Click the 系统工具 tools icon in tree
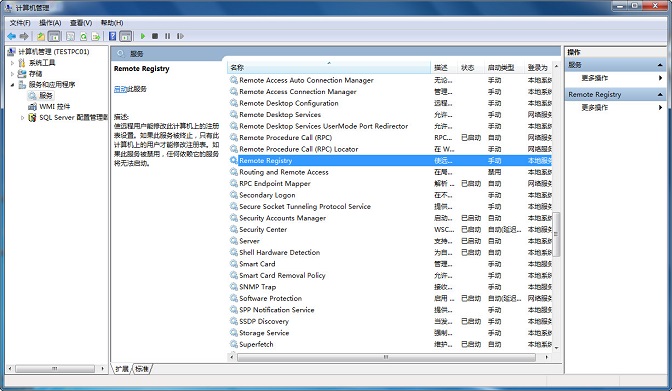 click(22, 63)
